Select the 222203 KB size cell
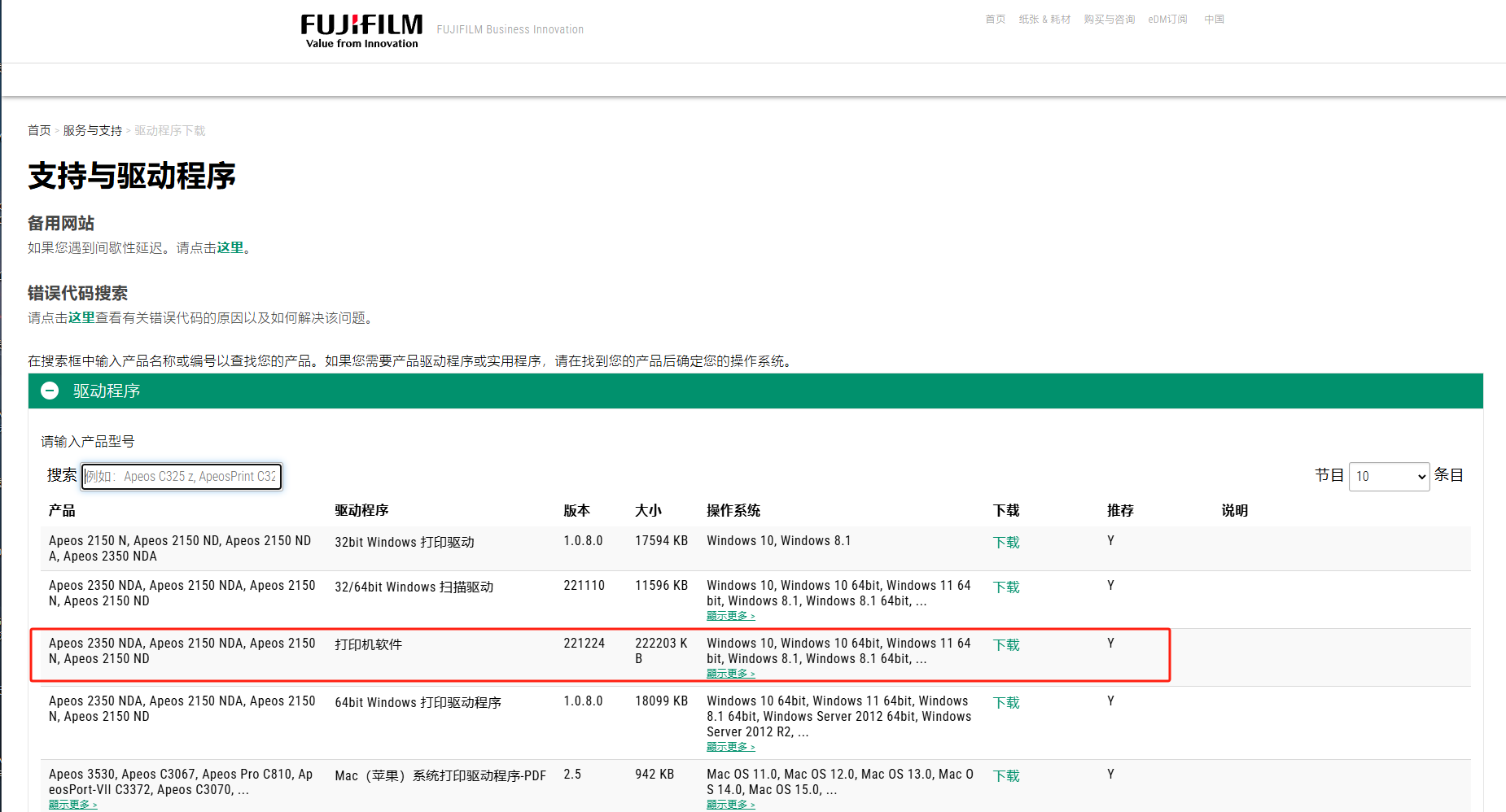Image resolution: width=1506 pixels, height=812 pixels. coord(661,651)
